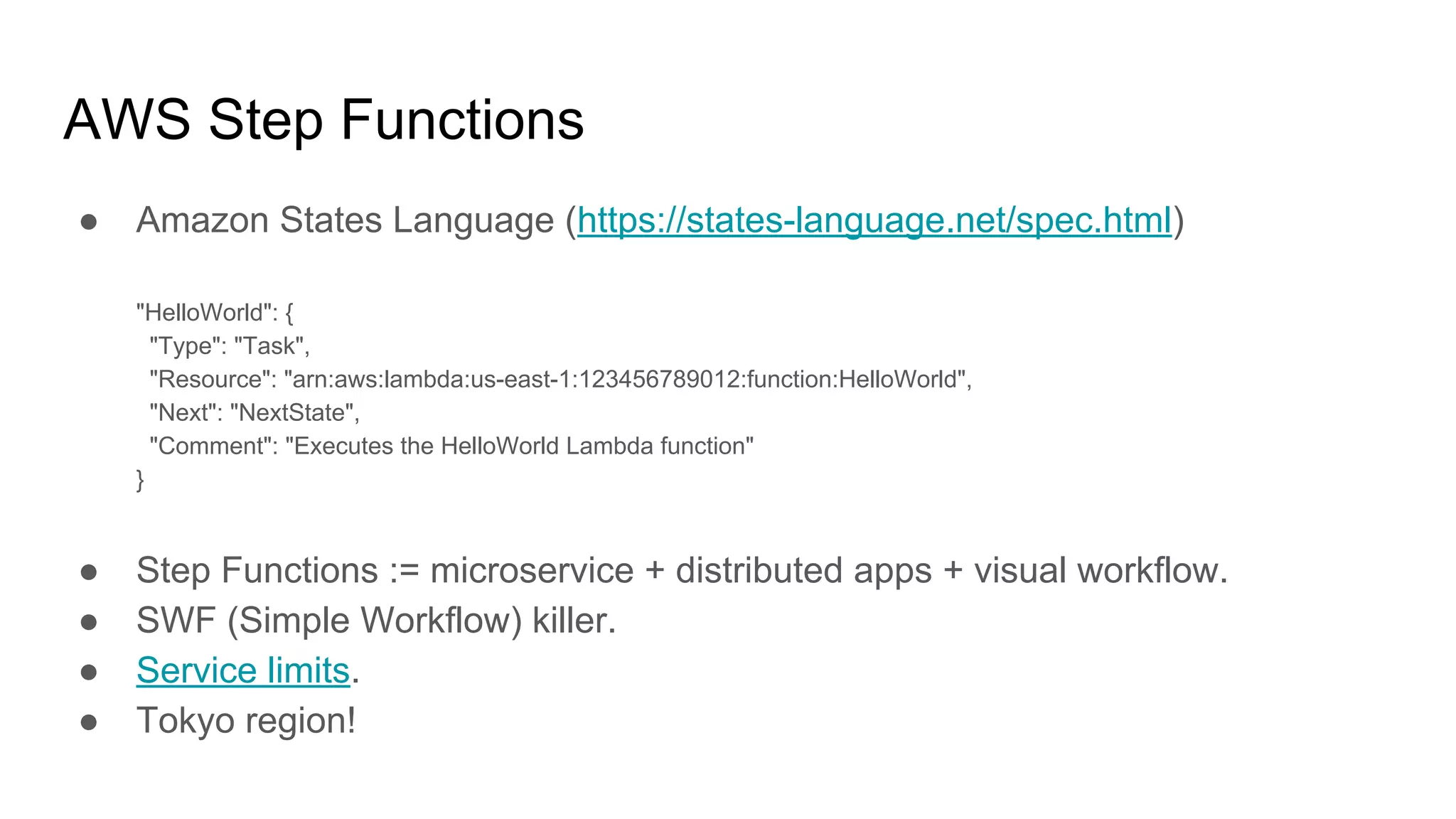
Task: Select the "HelloWorld": { code line
Action: click(215, 313)
